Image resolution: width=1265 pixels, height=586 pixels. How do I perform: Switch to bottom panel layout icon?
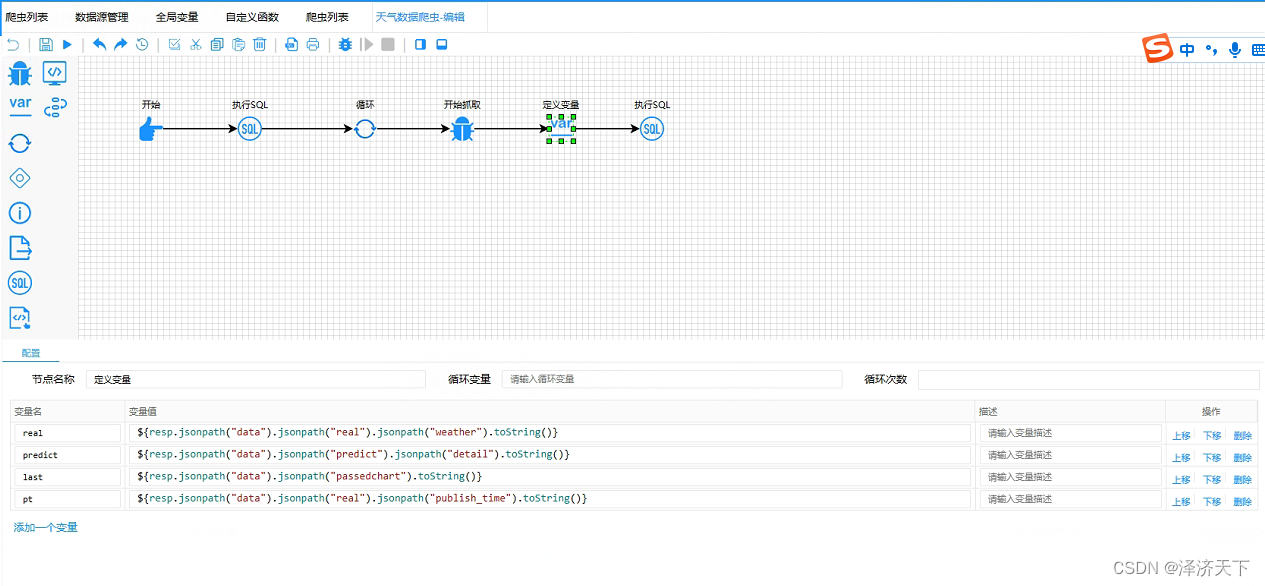442,45
